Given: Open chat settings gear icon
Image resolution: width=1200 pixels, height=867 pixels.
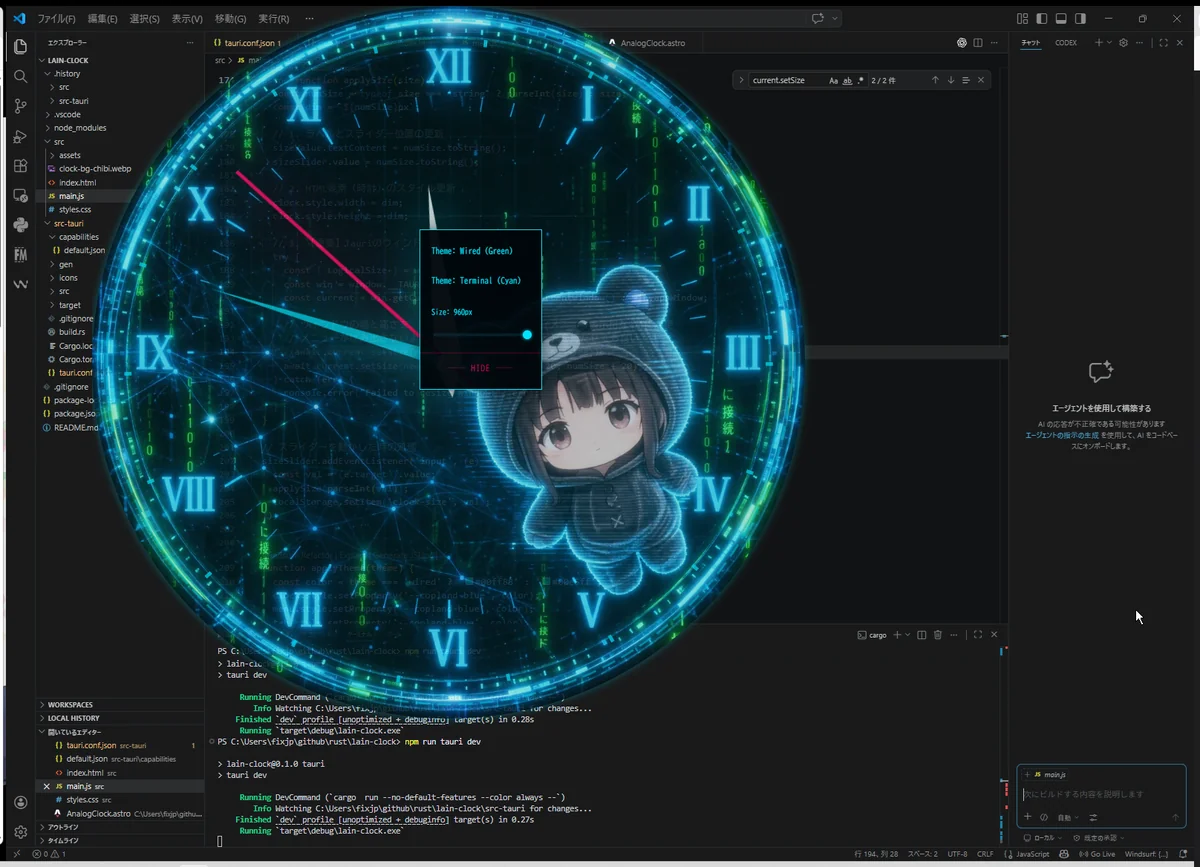Looking at the screenshot, I should pos(1123,43).
